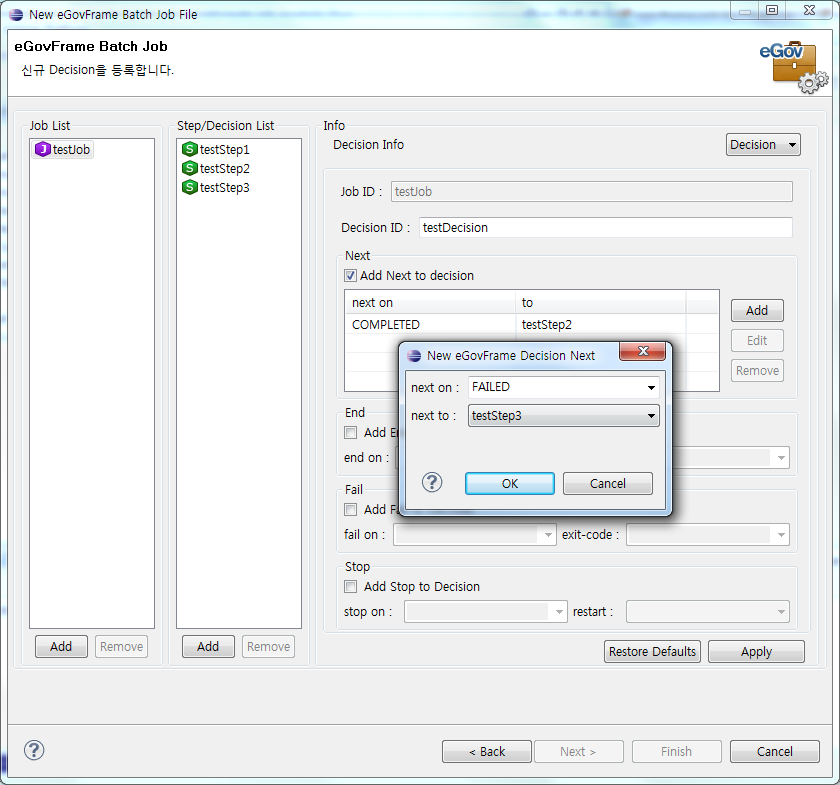Select testStep3 text in Step list
The height and width of the screenshot is (785, 840).
(224, 188)
